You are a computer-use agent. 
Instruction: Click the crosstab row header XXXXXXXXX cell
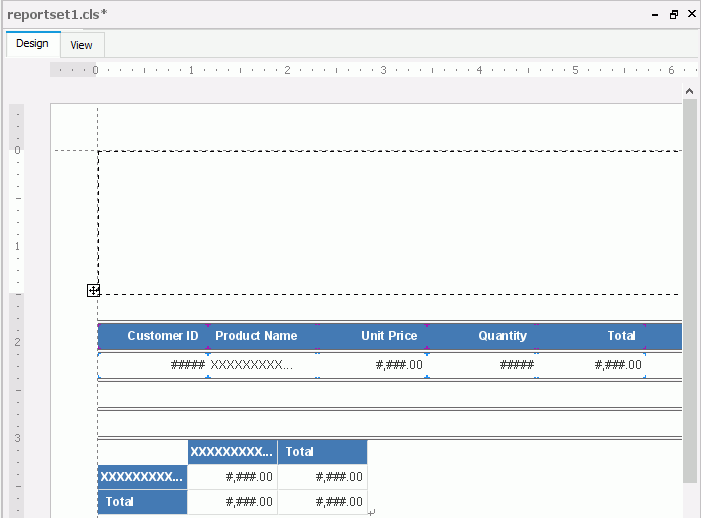pyautogui.click(x=142, y=477)
